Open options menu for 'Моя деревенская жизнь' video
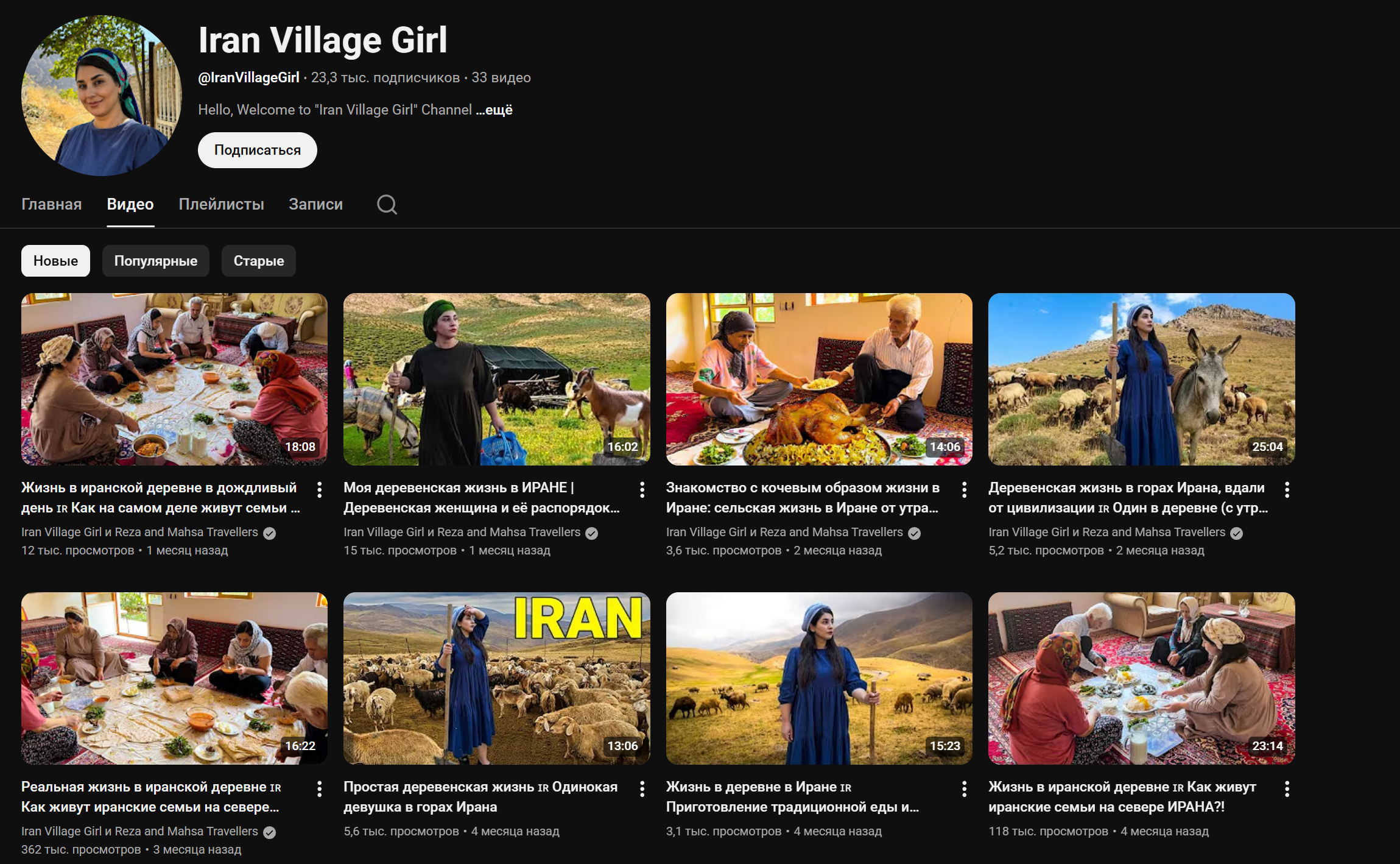The image size is (1400, 864). tap(642, 489)
